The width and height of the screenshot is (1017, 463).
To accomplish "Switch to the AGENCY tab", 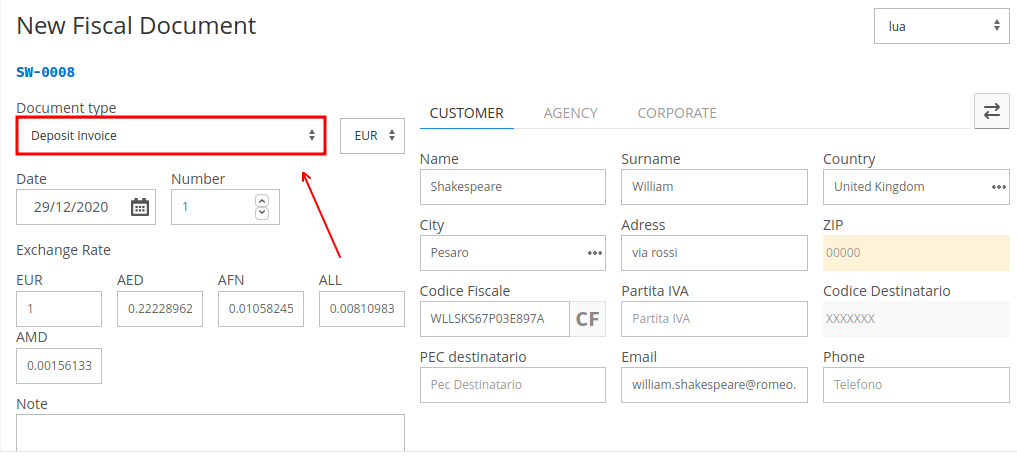I will (570, 113).
